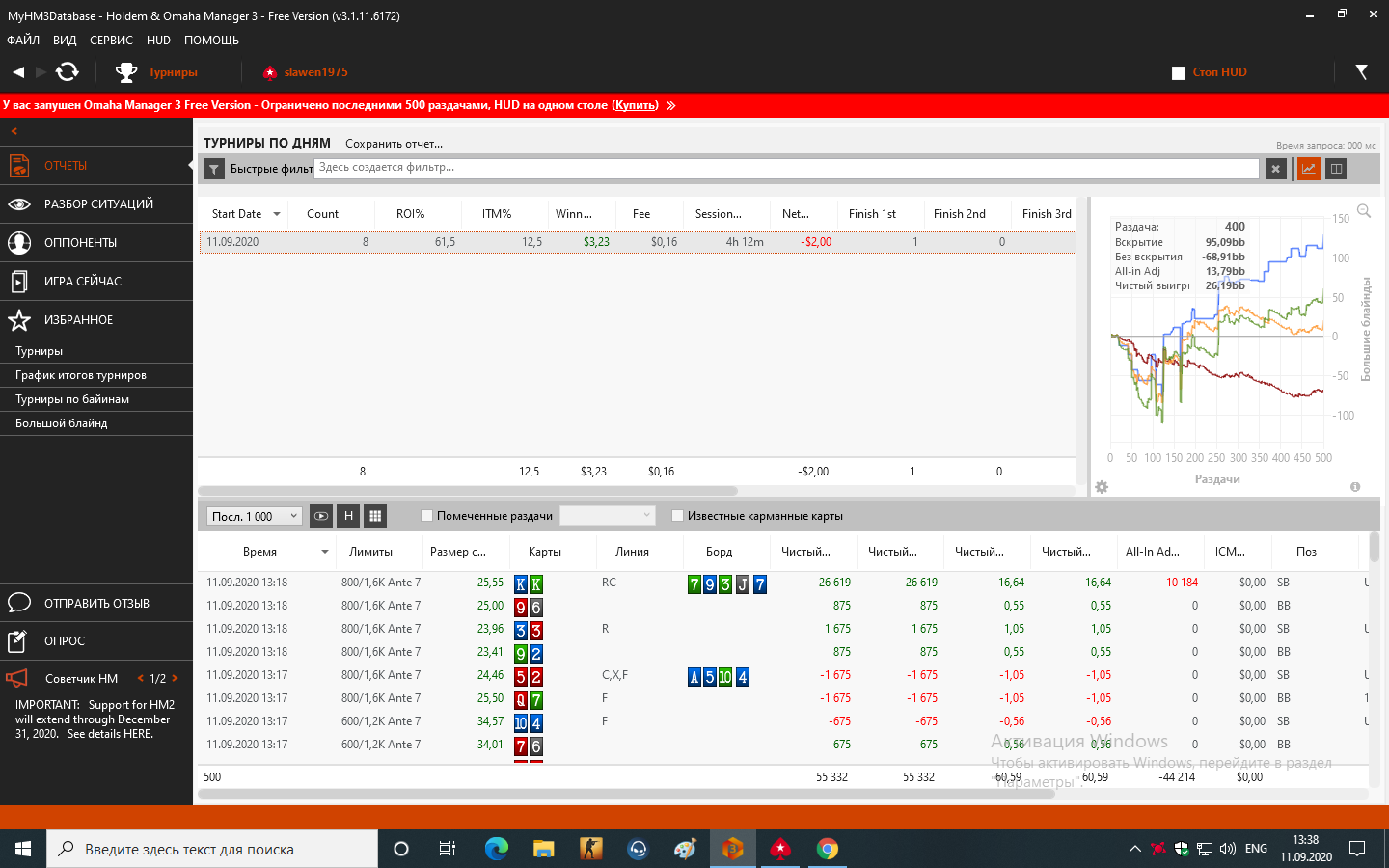
Task: Go back with the left arrow
Action: pos(18,72)
